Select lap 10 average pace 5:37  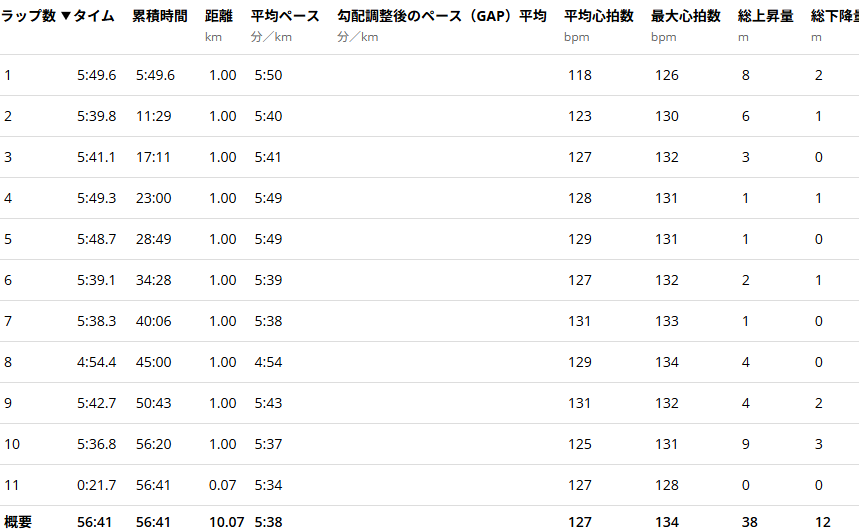tap(268, 444)
